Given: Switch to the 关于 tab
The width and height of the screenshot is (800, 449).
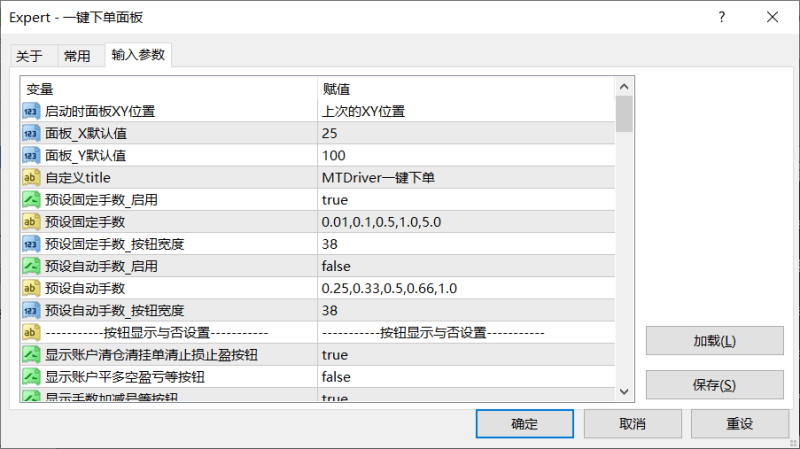Looking at the screenshot, I should [29, 56].
